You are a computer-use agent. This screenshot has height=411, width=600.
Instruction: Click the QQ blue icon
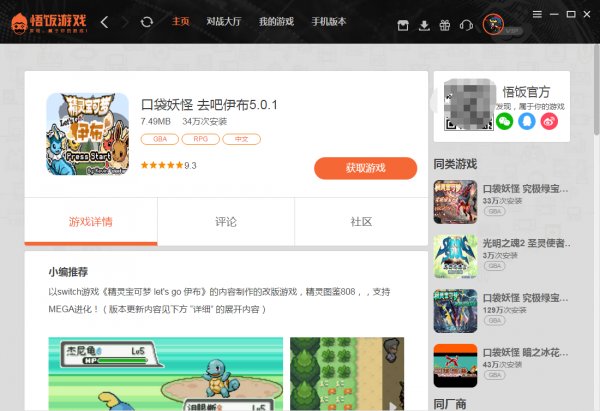(x=527, y=122)
